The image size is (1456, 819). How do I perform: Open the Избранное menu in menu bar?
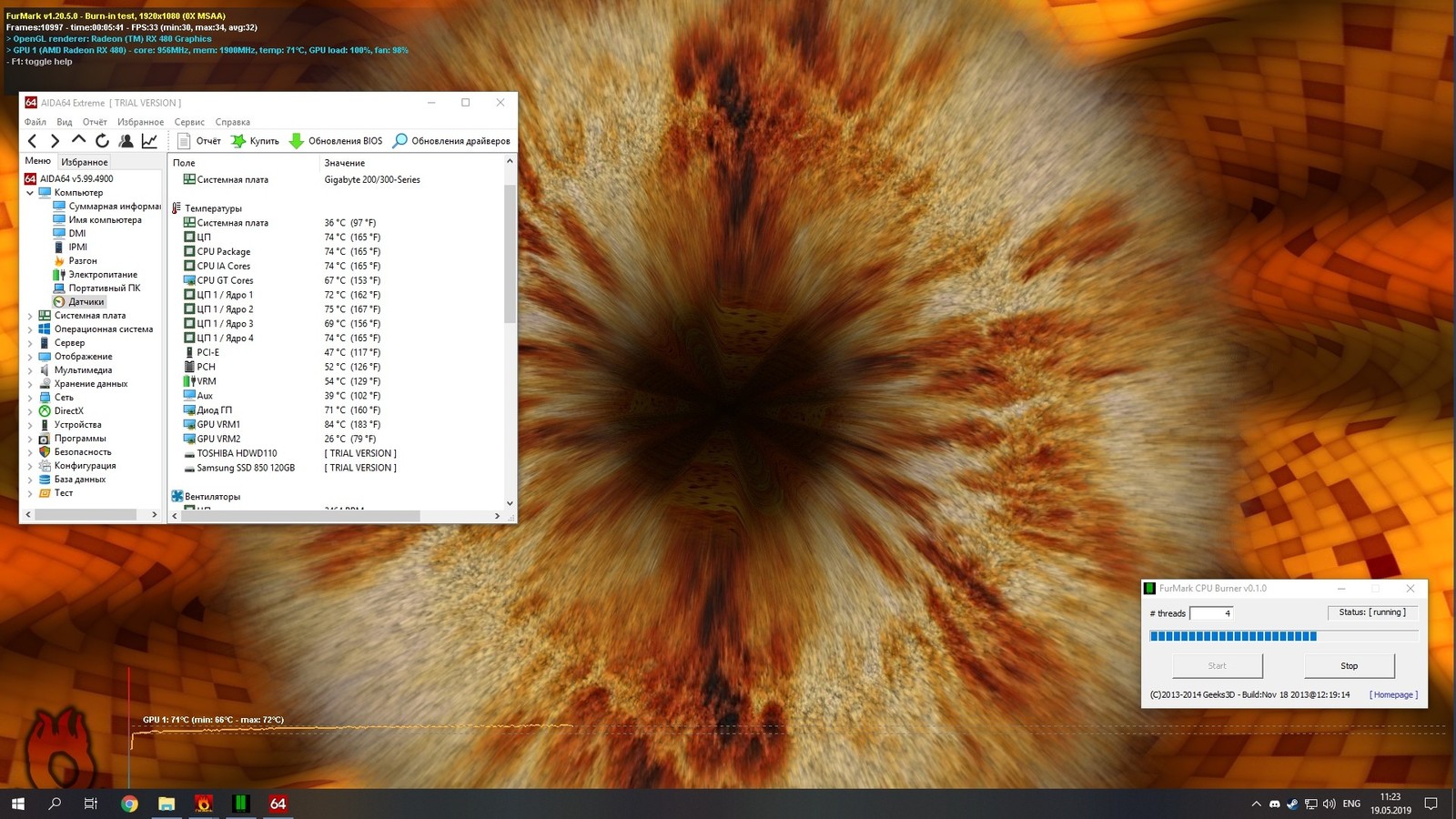click(x=140, y=122)
